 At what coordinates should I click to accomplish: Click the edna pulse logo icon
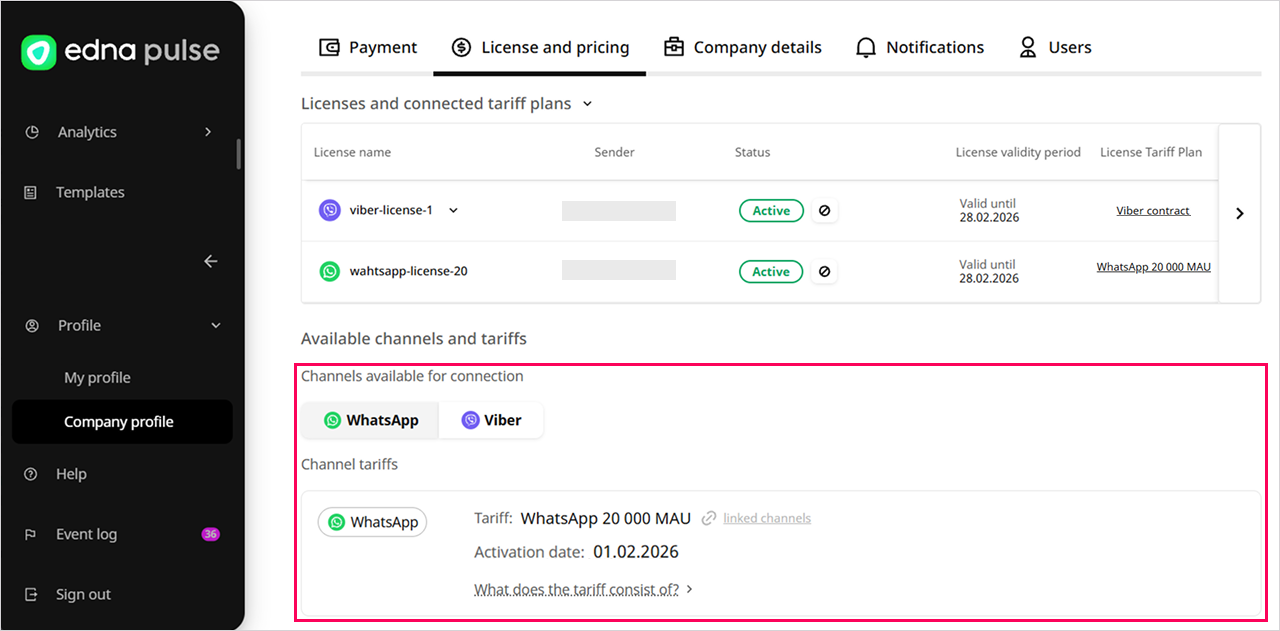(x=39, y=52)
